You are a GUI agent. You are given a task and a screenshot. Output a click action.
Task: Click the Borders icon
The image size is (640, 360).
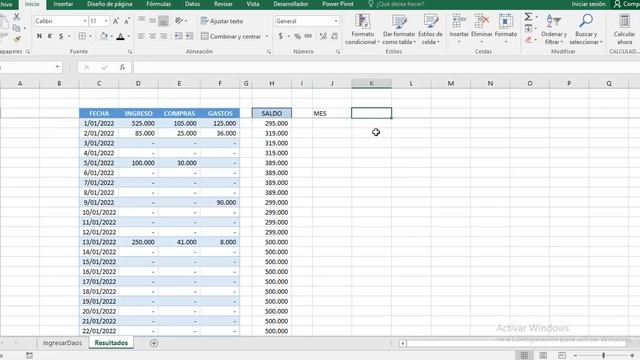tap(82, 36)
